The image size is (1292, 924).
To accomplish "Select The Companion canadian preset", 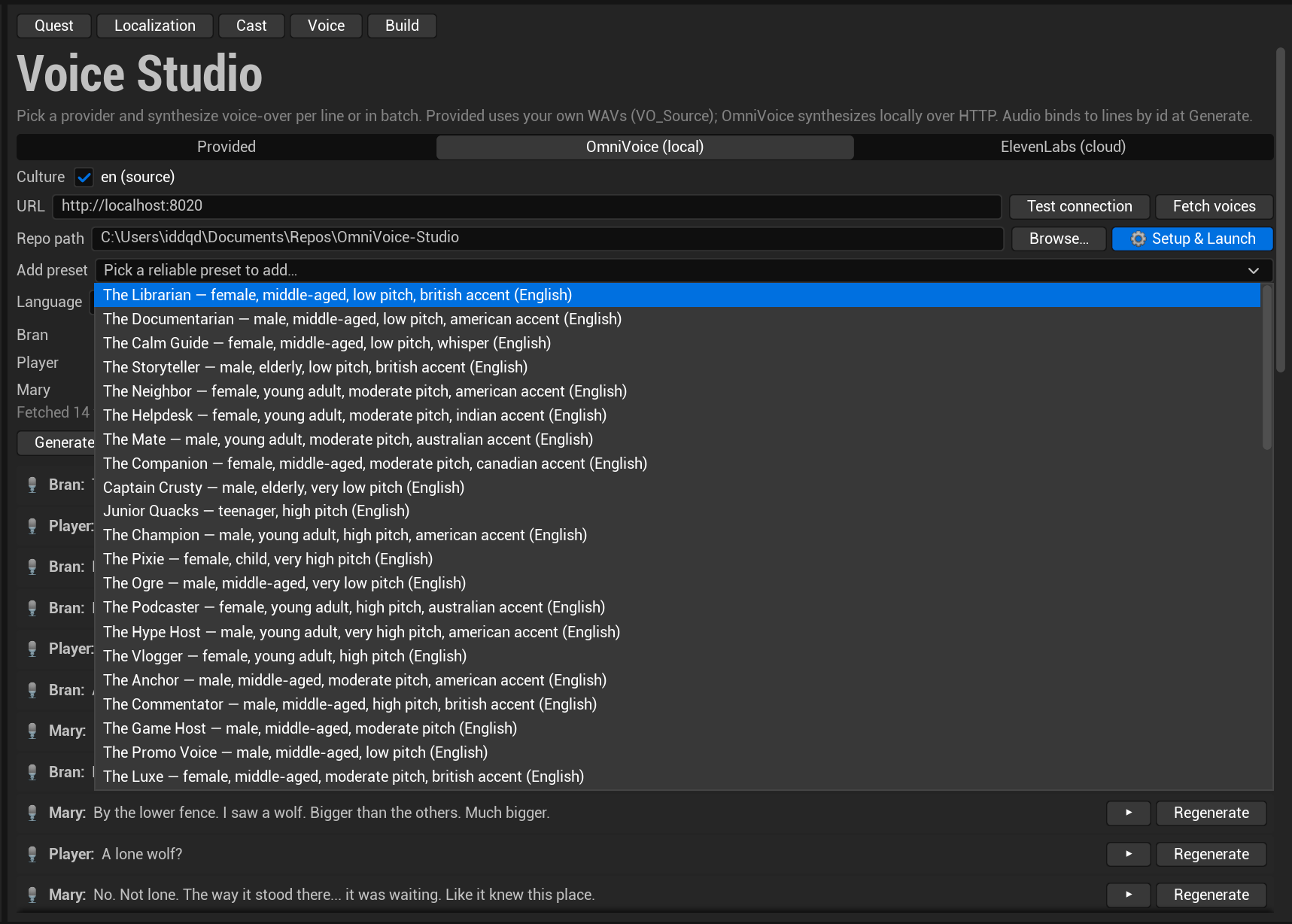I will point(677,464).
